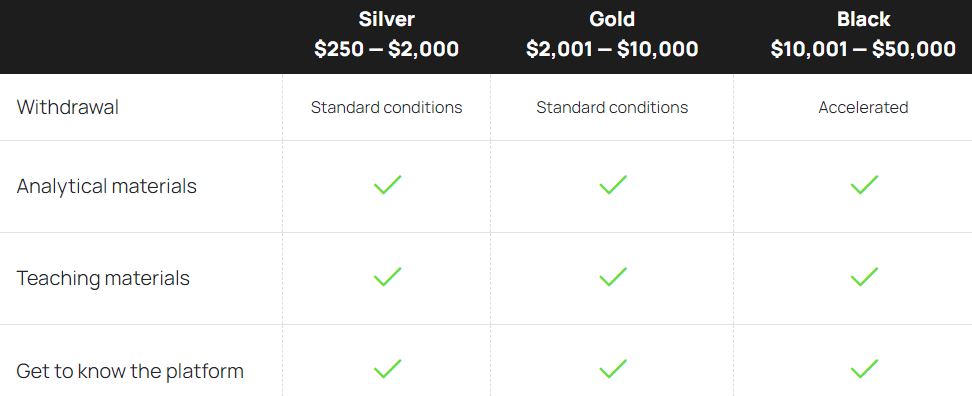This screenshot has width=972, height=396.
Task: Click the Gold Analytical materials checkmark
Action: (x=612, y=185)
